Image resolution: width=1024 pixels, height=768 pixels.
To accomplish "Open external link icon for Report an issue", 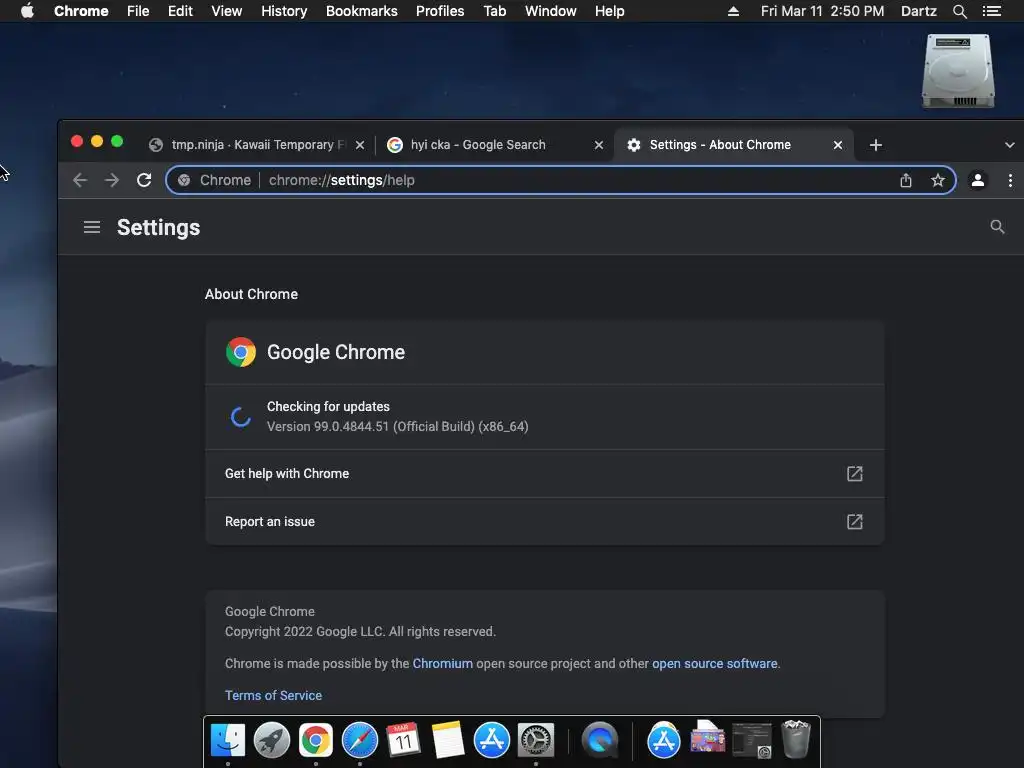I will (854, 522).
